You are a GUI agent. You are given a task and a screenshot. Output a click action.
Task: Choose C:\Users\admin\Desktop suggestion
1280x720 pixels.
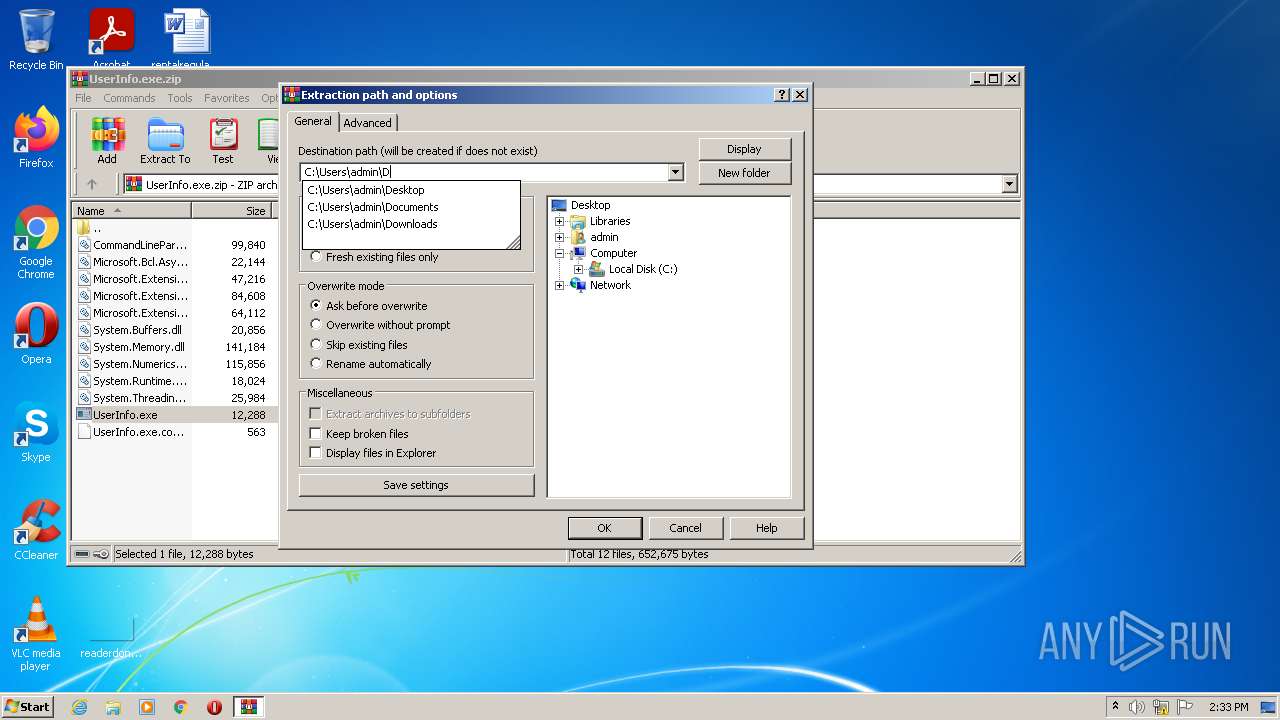[411, 190]
